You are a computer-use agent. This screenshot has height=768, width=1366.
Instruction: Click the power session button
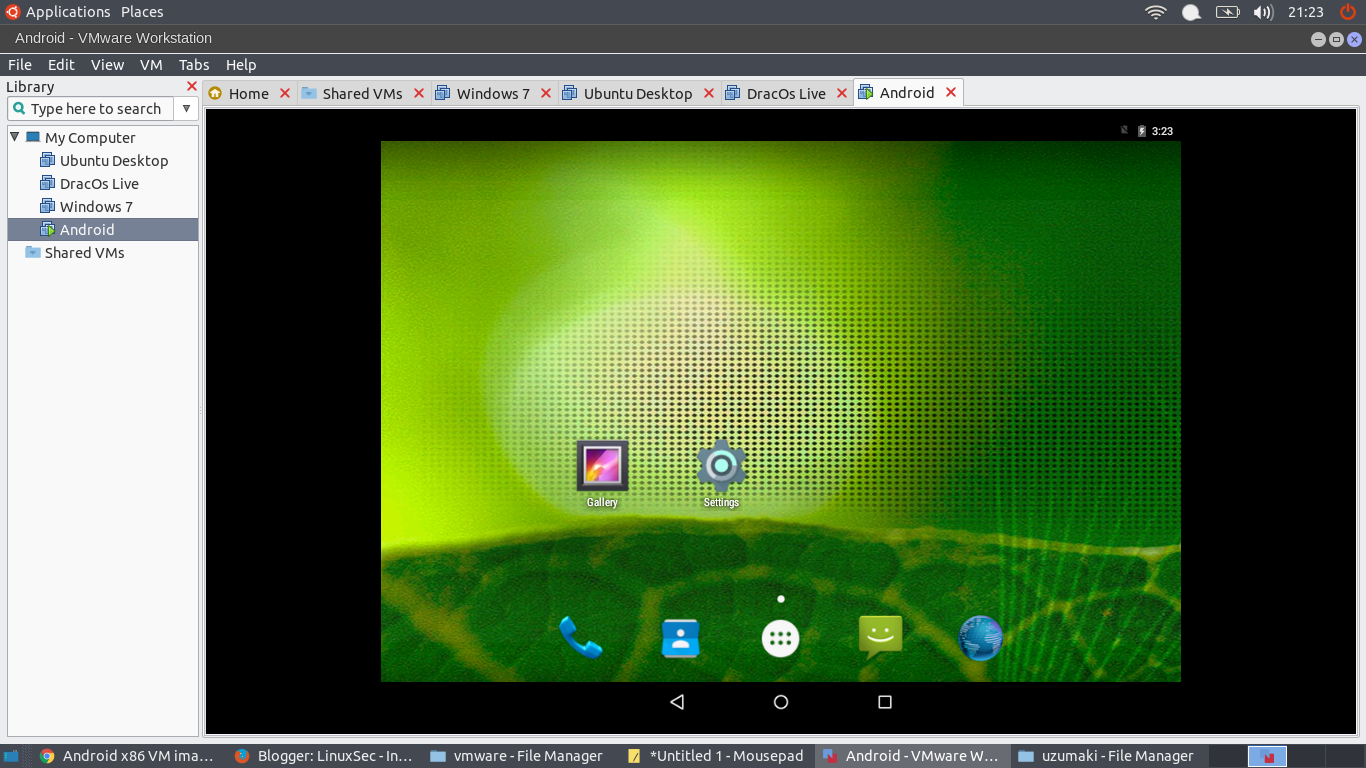(x=1348, y=12)
